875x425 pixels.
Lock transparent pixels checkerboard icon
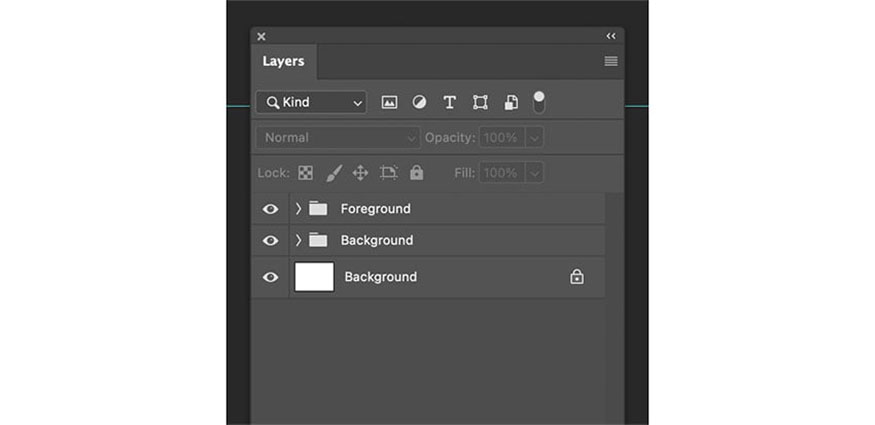pyautogui.click(x=305, y=173)
